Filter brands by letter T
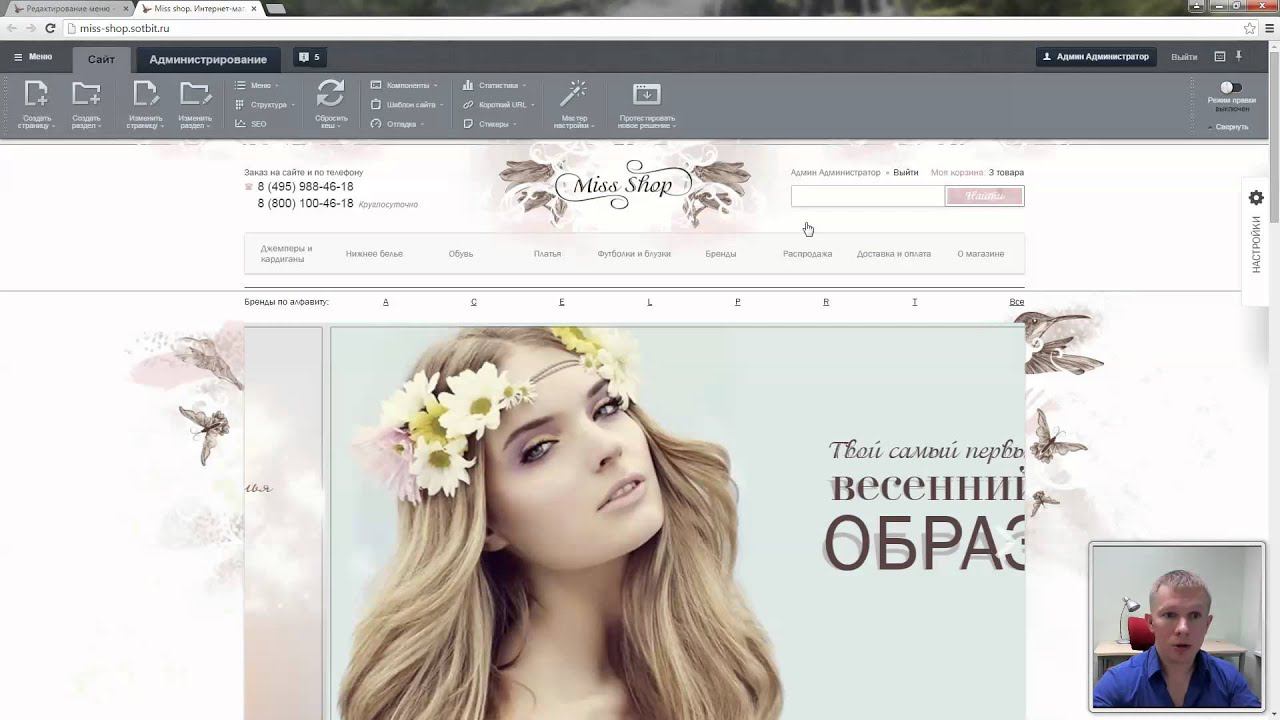This screenshot has height=720, width=1280. point(914,302)
